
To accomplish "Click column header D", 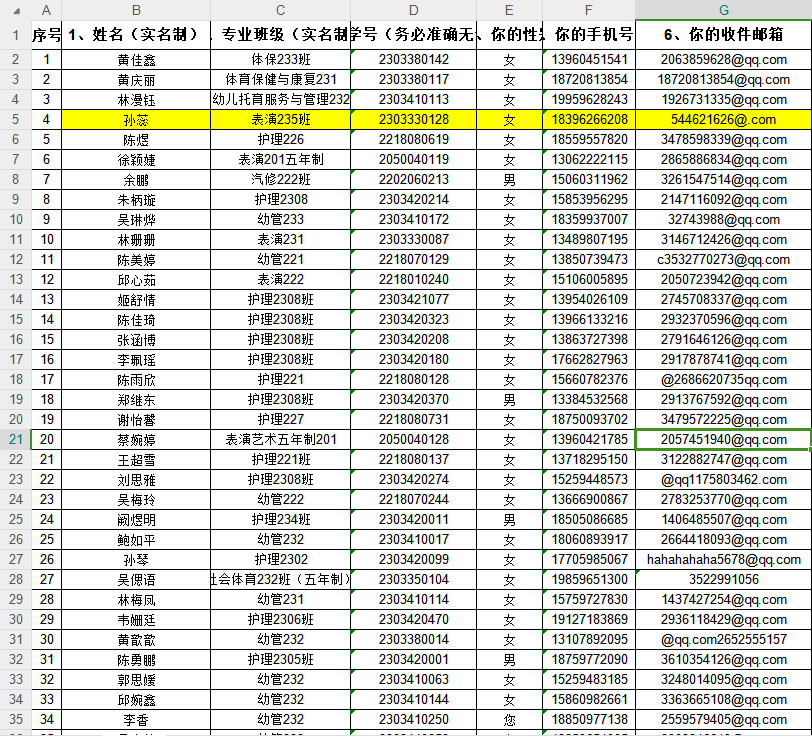I will pyautogui.click(x=413, y=8).
